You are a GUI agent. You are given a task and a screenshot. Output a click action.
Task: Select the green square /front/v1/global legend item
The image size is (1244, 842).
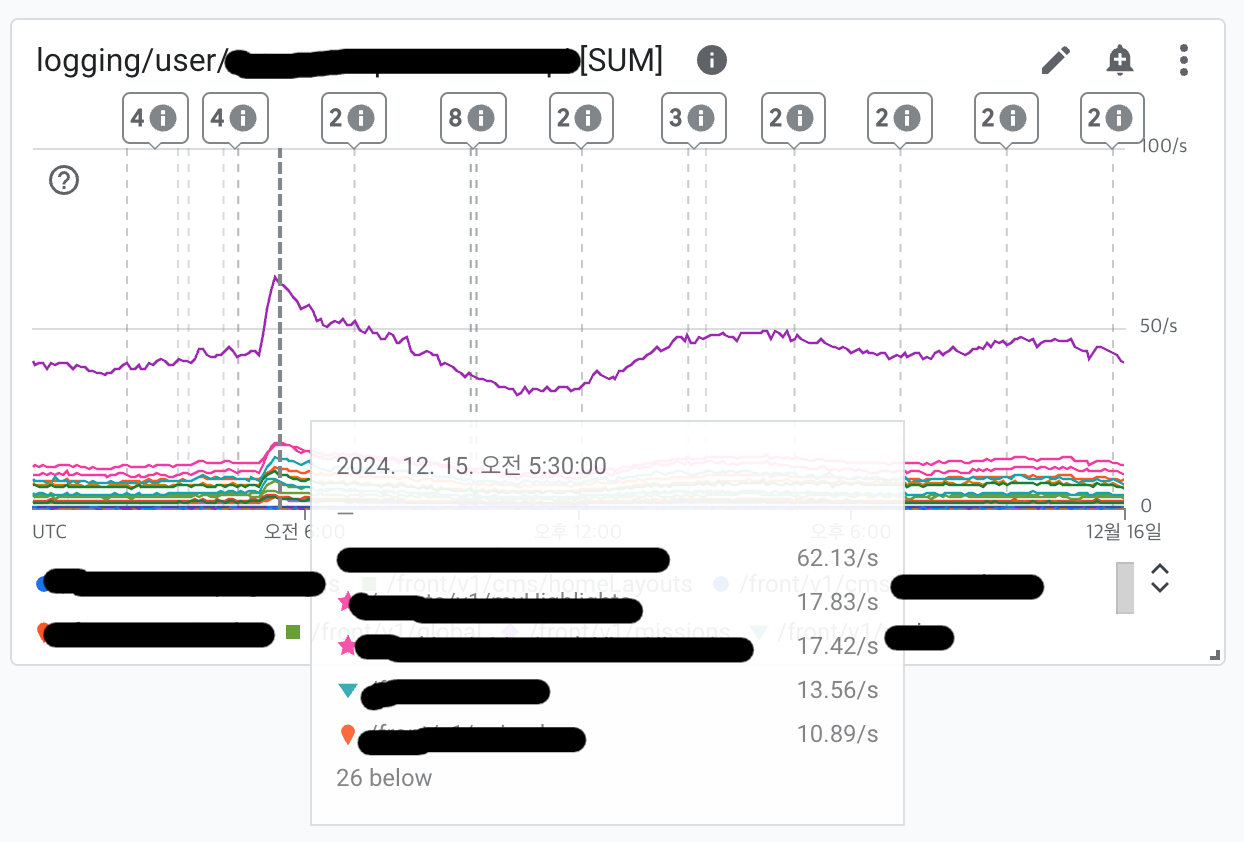(x=384, y=632)
